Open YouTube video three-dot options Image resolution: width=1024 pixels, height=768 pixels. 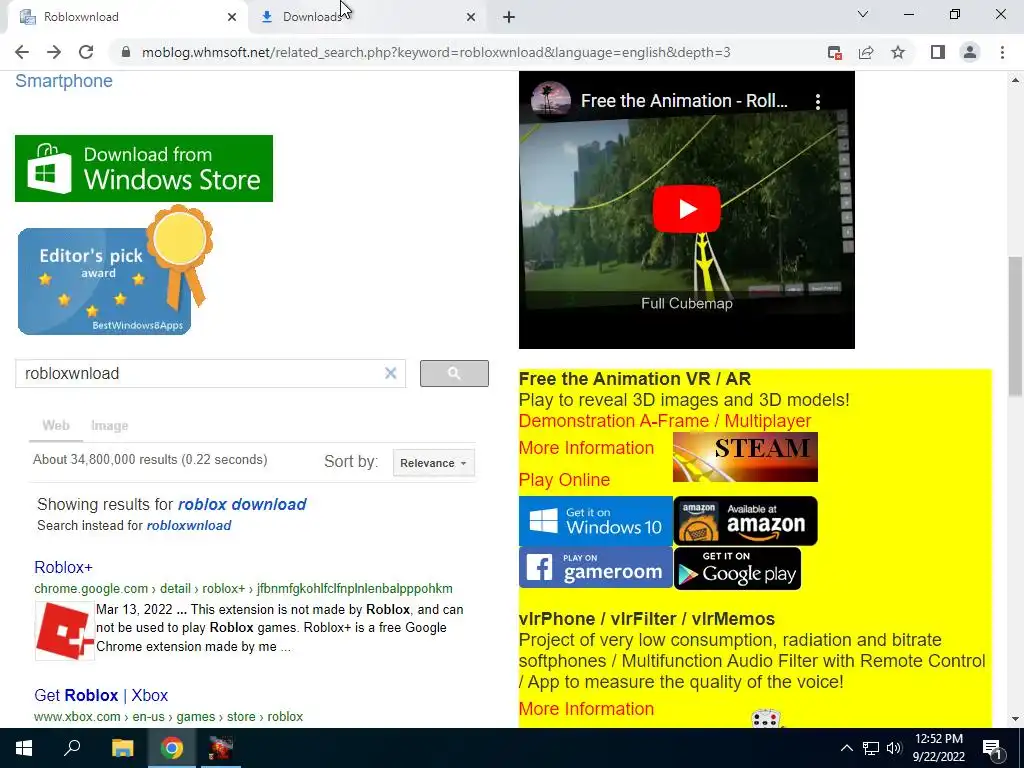[x=818, y=101]
